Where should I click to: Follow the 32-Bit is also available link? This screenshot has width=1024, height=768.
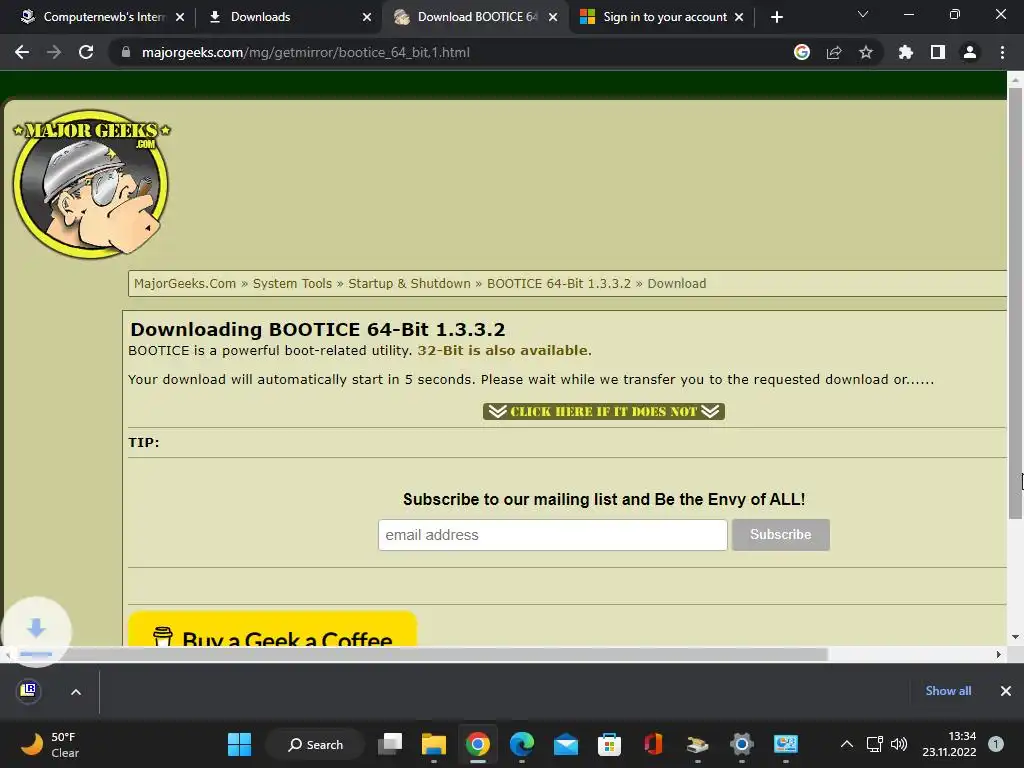504,351
